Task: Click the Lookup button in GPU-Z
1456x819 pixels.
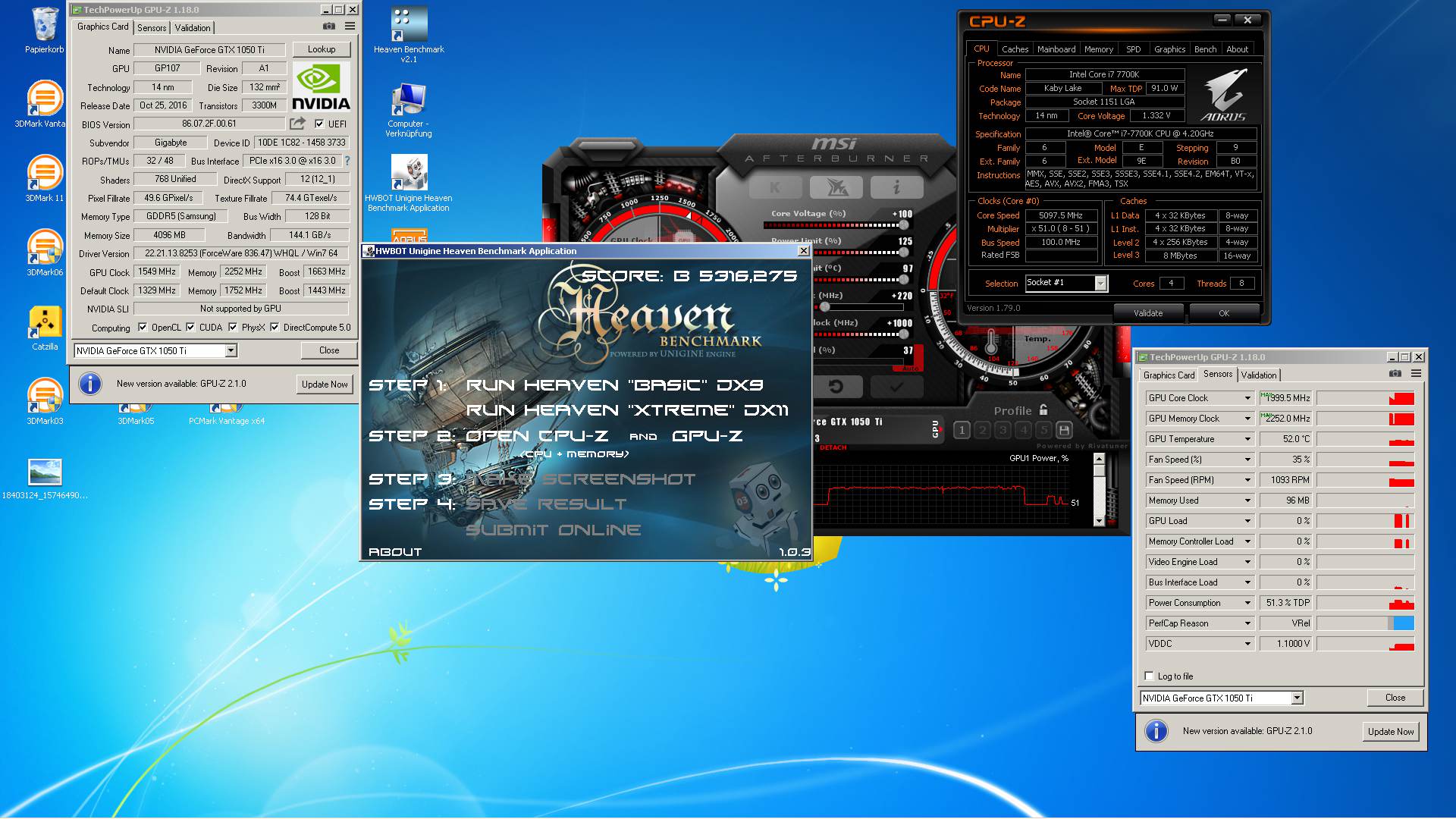Action: (x=322, y=49)
